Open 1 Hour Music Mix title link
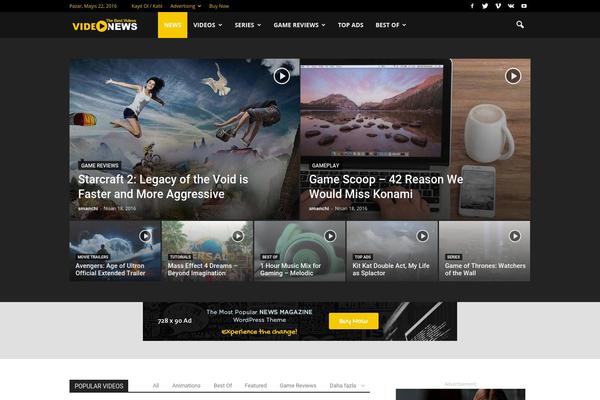Viewport: 600px width, 400px height. click(x=290, y=269)
